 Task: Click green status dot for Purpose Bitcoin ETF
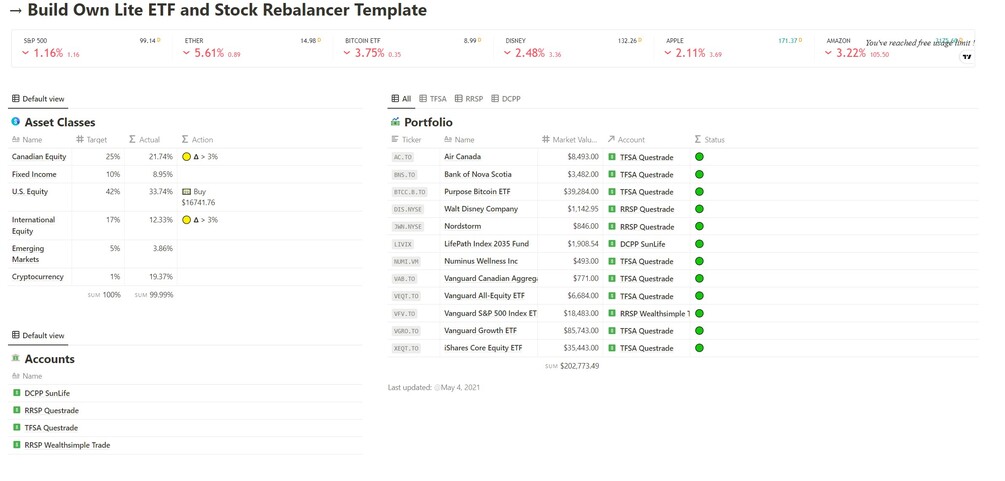pos(699,191)
